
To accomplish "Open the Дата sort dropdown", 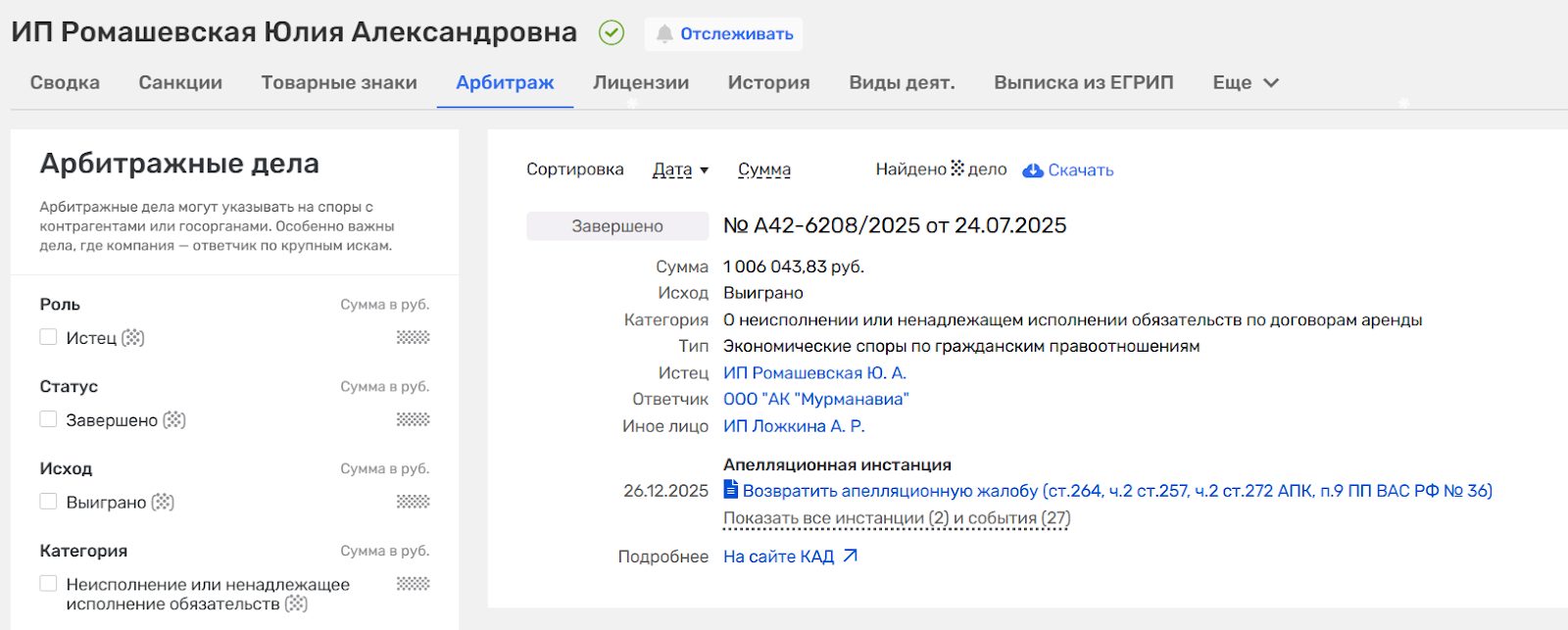I will click(x=680, y=170).
